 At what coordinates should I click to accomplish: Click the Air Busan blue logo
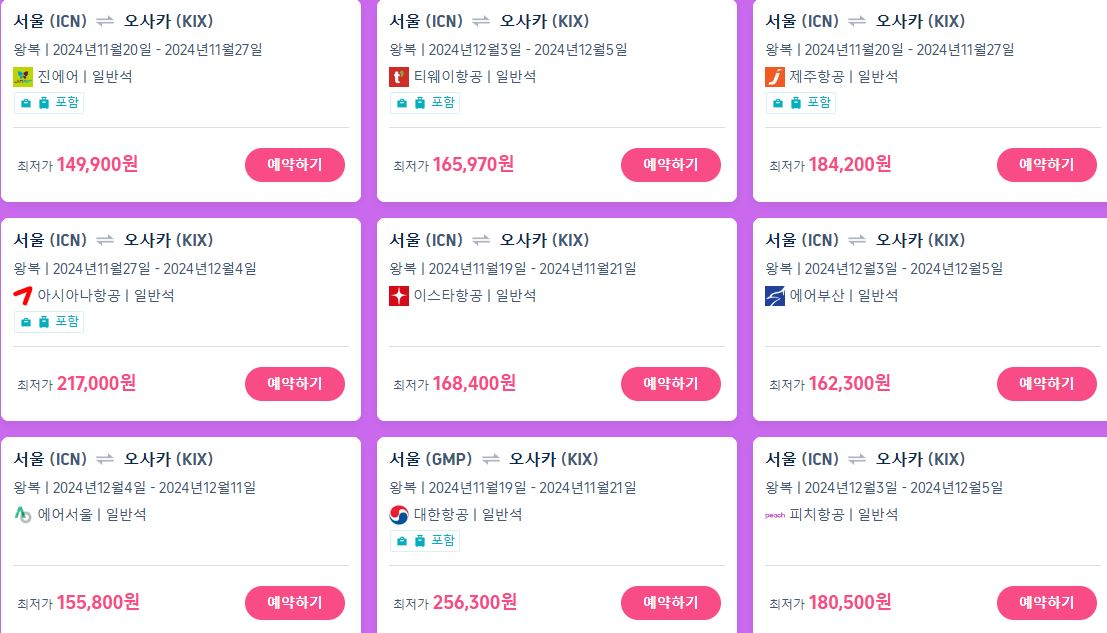click(x=774, y=295)
